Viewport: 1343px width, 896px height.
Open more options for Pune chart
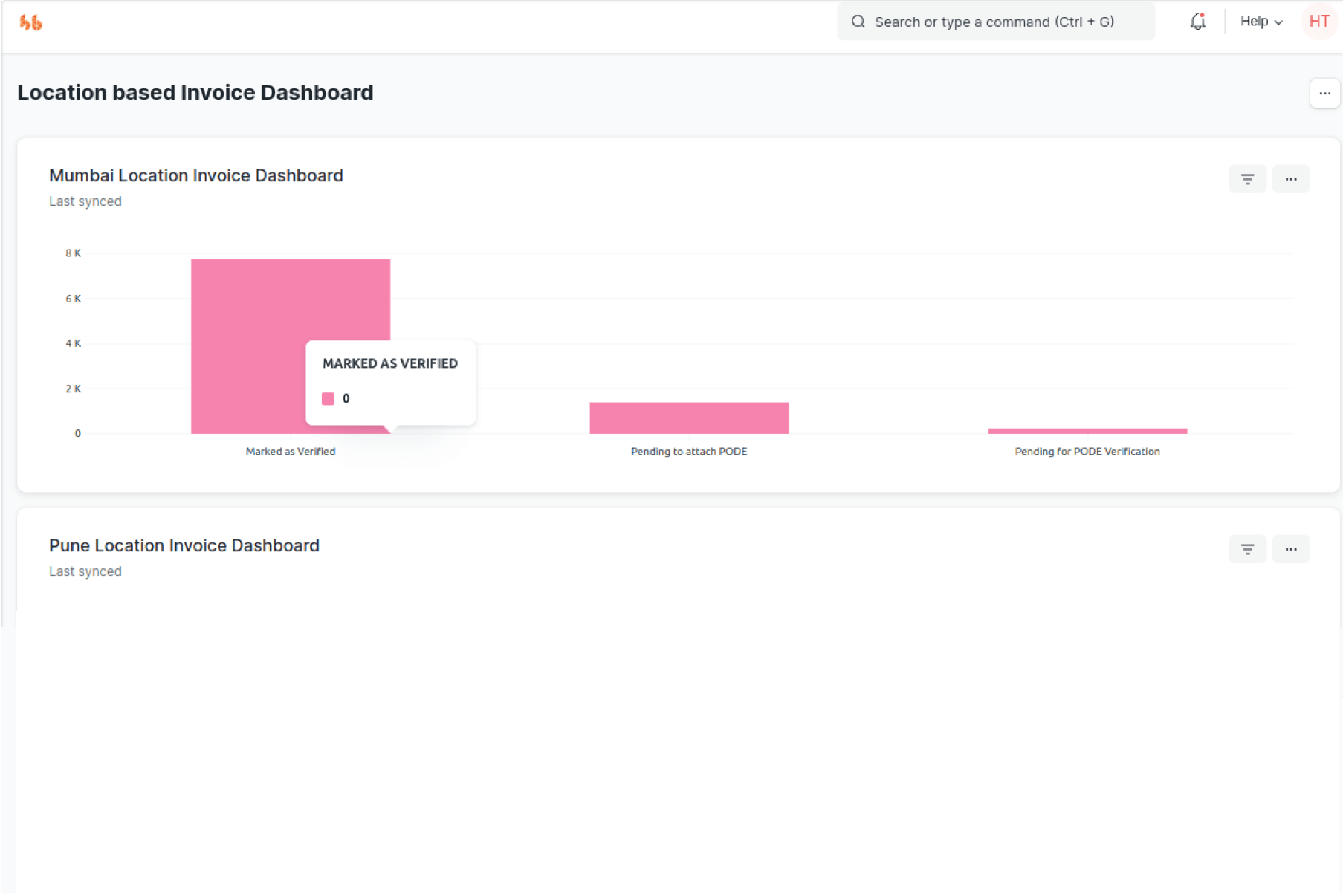click(1290, 549)
